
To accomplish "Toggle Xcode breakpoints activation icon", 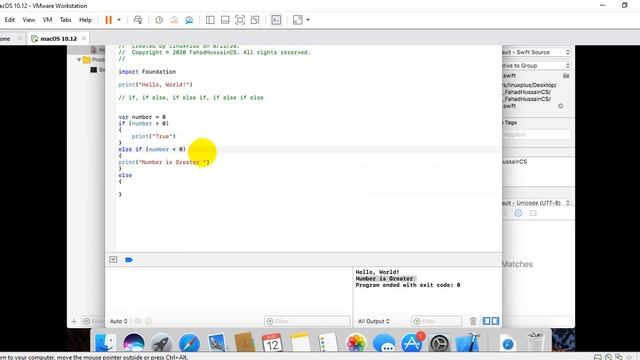I will point(129,260).
